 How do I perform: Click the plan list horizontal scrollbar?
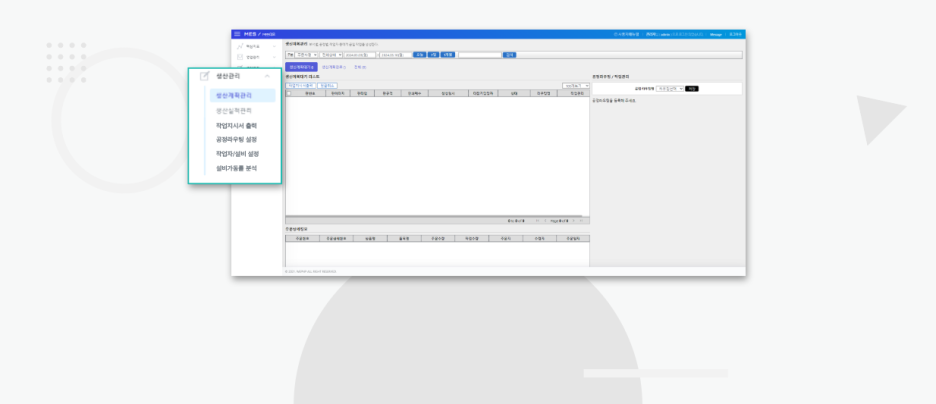[434, 216]
